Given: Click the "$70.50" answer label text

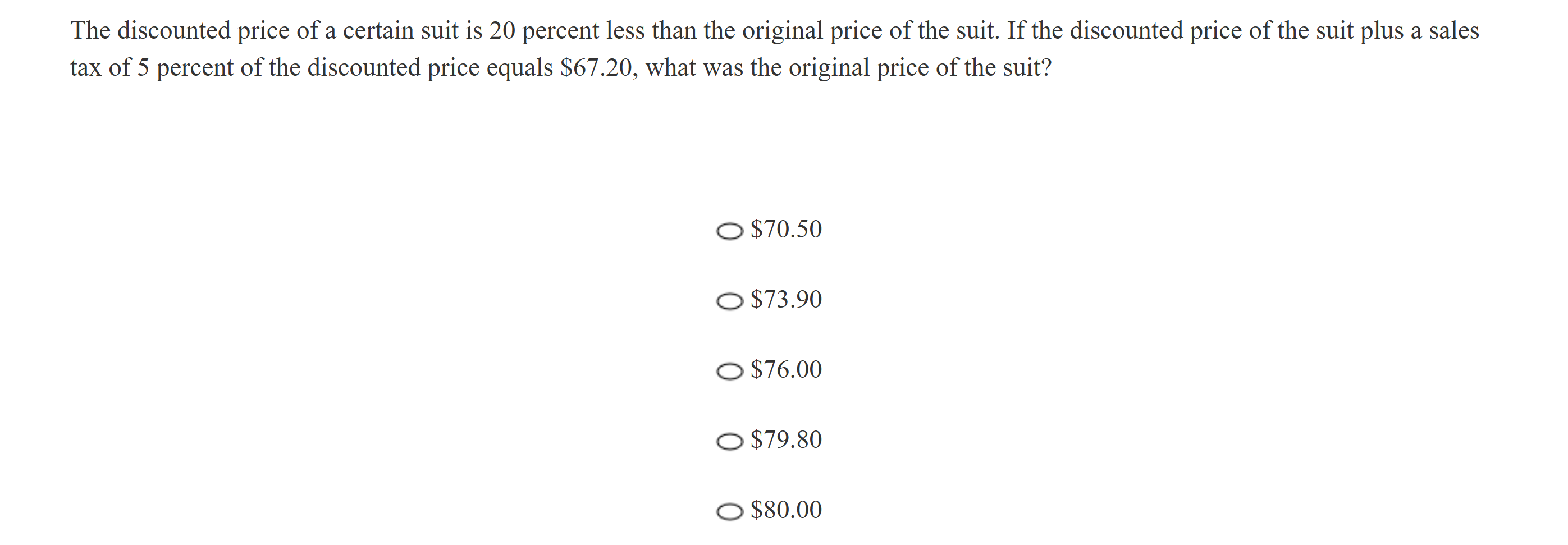Looking at the screenshot, I should (x=786, y=230).
